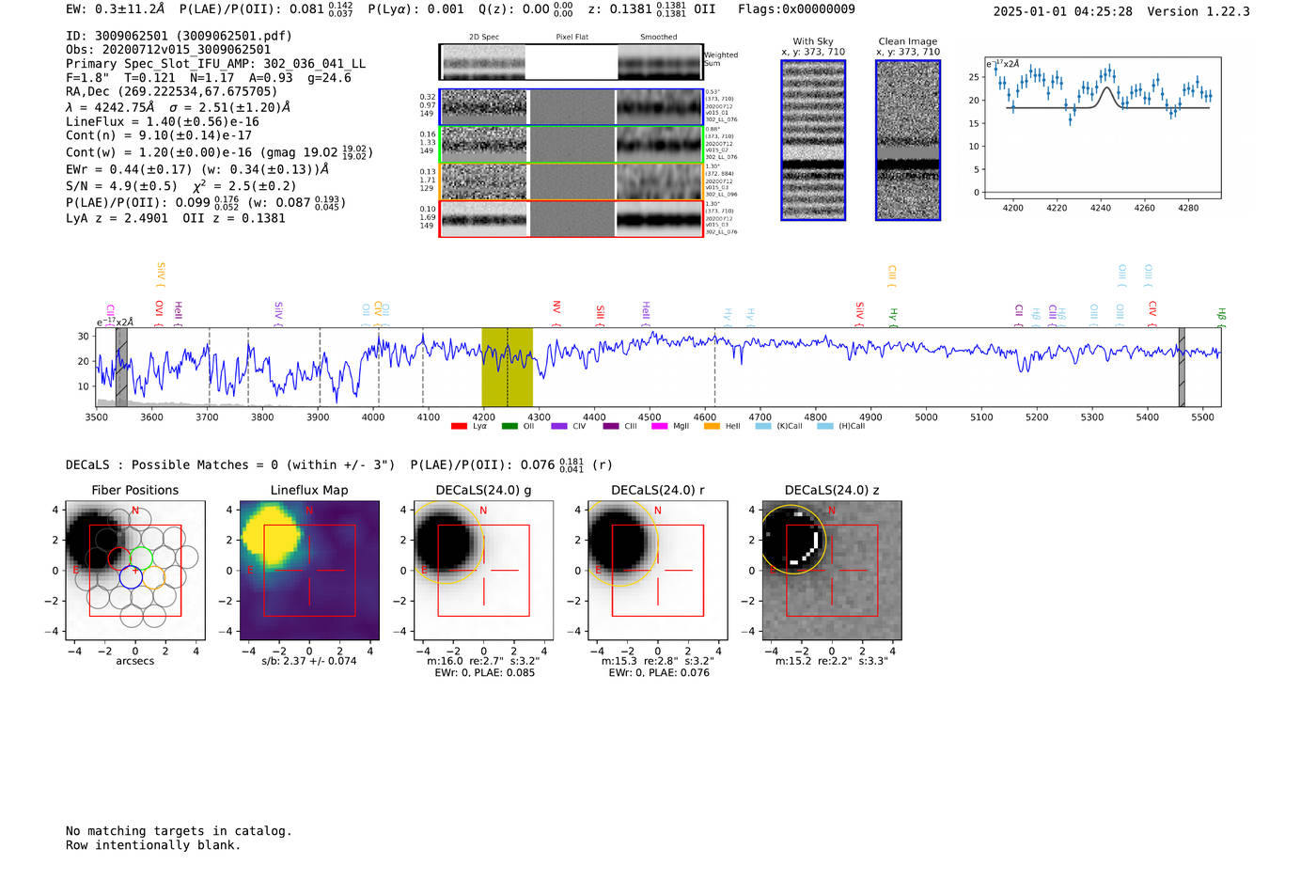This screenshot has height=896, width=1316.
Task: Open the Lineflux Map thumbnail
Action: (309, 570)
